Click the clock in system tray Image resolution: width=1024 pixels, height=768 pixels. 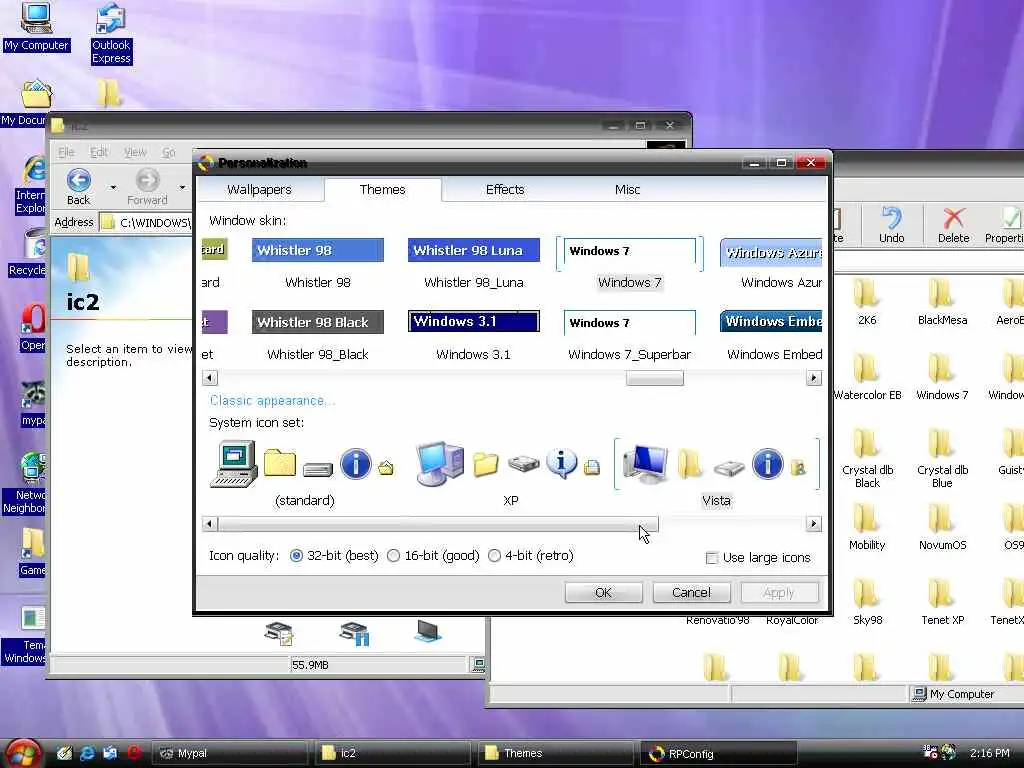(x=989, y=753)
